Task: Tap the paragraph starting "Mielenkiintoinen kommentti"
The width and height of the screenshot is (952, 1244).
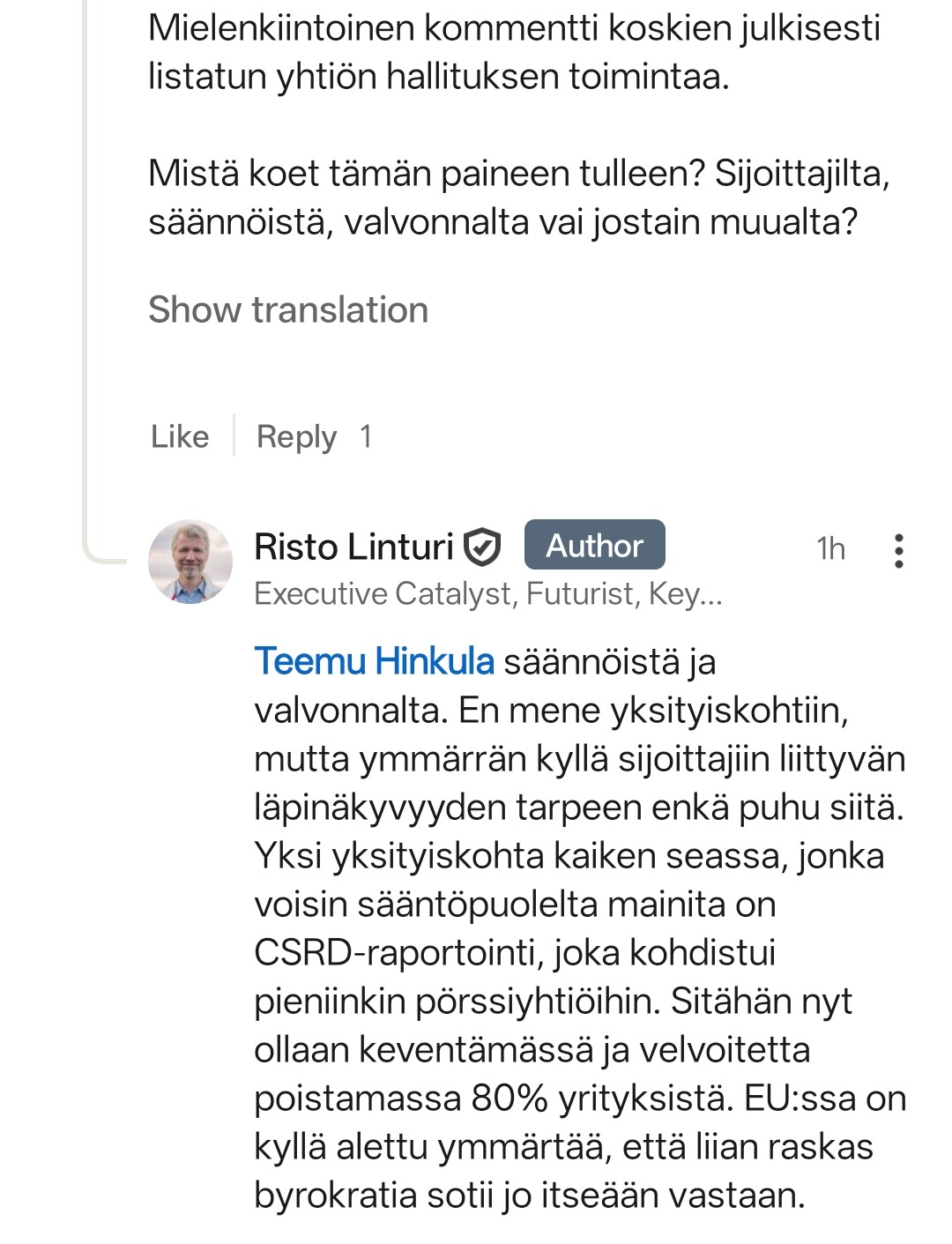Action: tap(514, 52)
